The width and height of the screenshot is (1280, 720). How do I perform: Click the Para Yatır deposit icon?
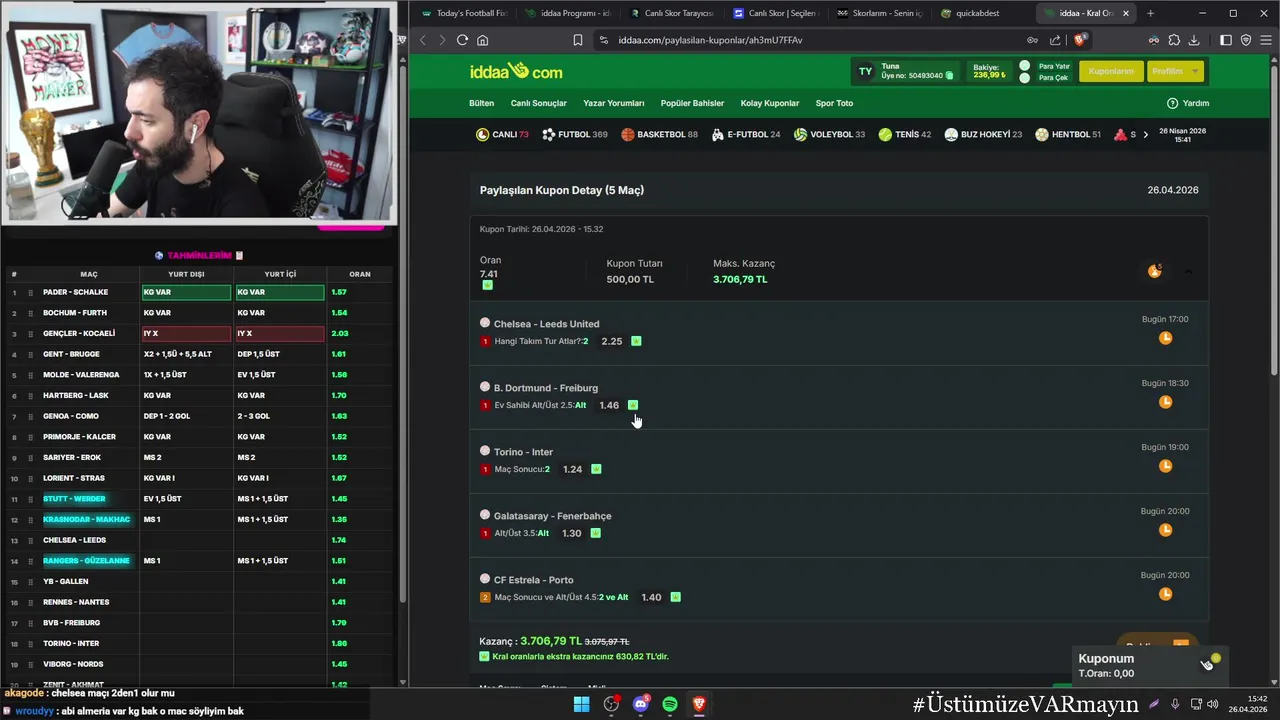click(x=1024, y=66)
